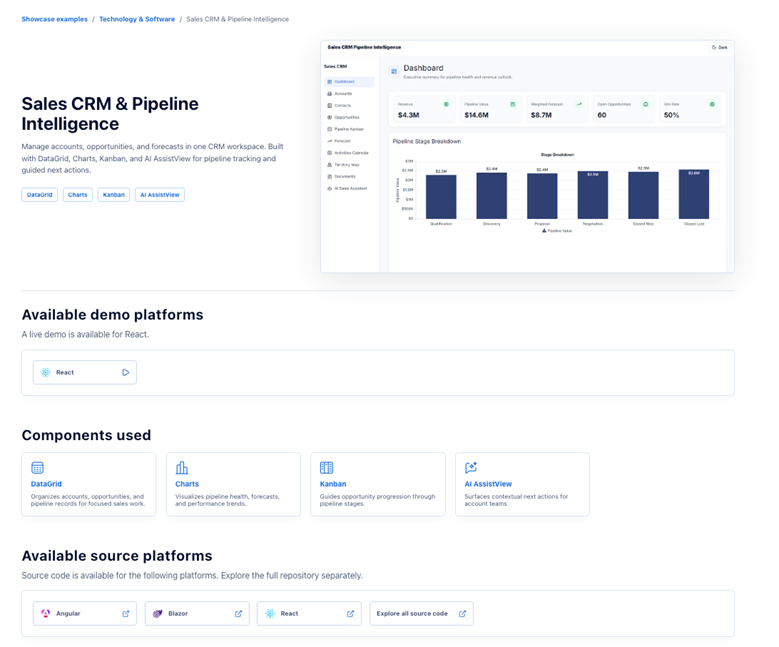This screenshot has width=779, height=647.
Task: Open Pipeline Kanban in the preview sidebar
Action: [x=349, y=129]
